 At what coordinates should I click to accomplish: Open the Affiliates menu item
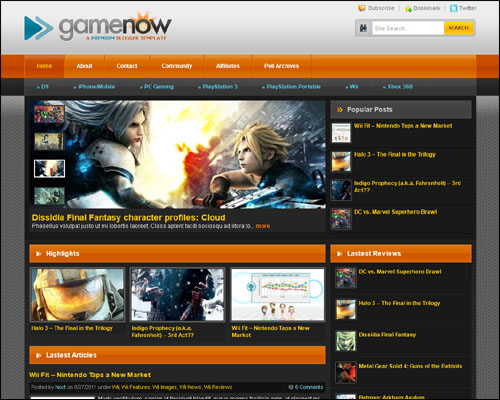tap(228, 66)
